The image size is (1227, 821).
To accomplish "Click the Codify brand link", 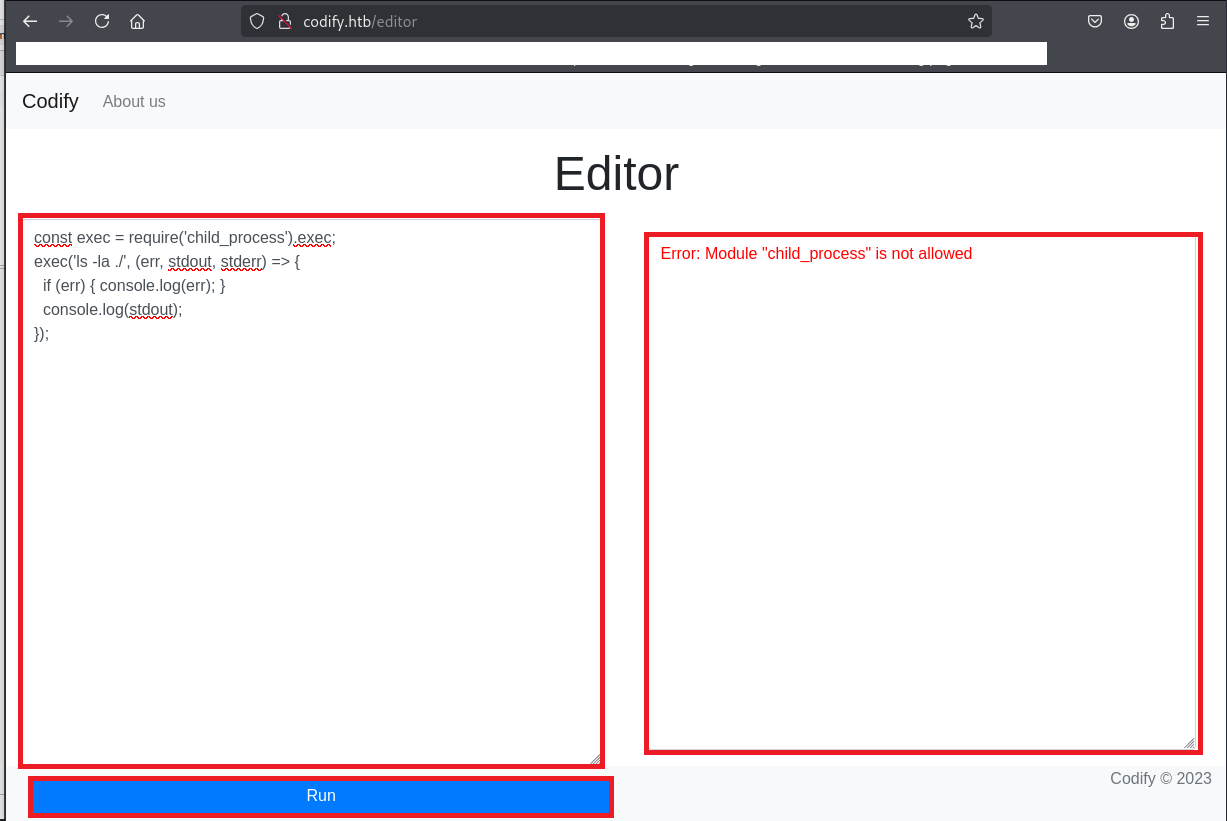I will tap(50, 101).
